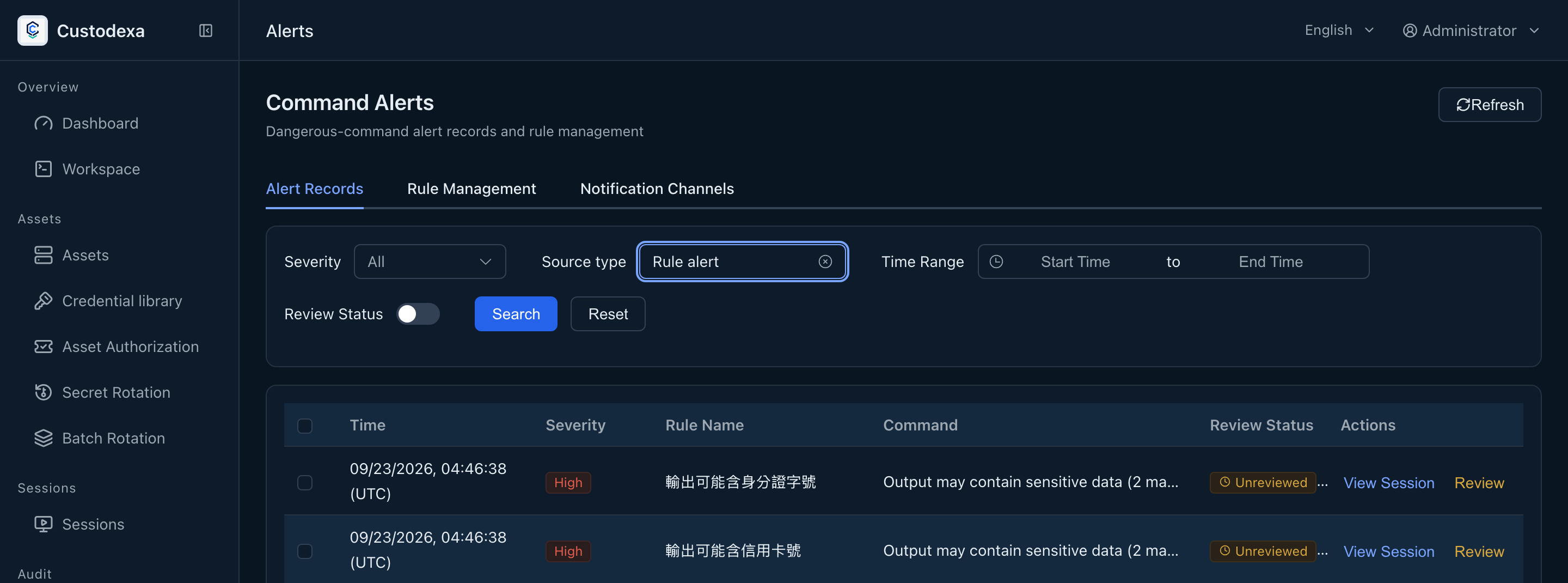
Task: Switch to the Alert Records tab
Action: 314,189
